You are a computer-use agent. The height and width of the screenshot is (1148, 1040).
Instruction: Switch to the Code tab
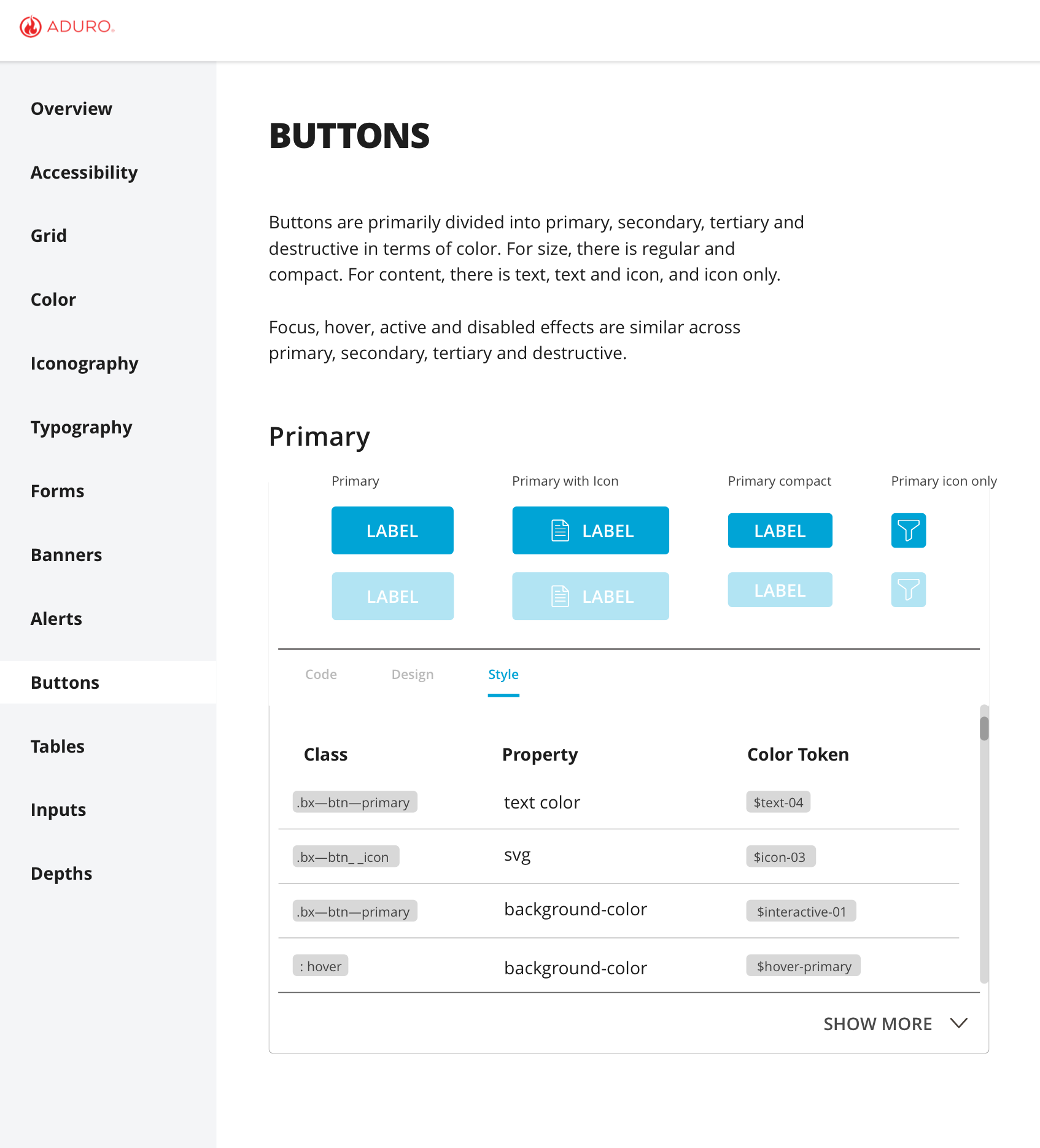pos(321,674)
